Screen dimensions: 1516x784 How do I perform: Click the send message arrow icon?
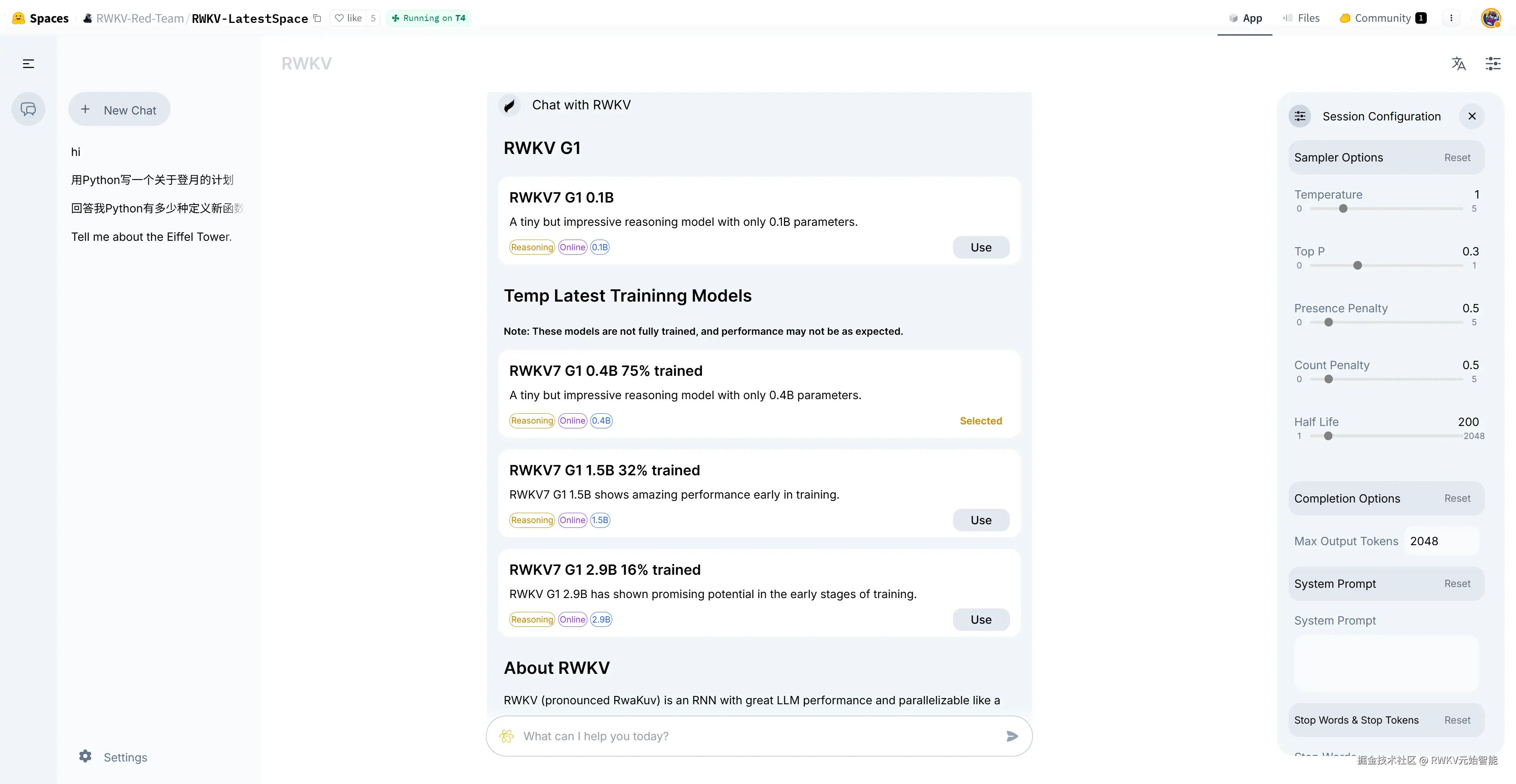click(1011, 736)
